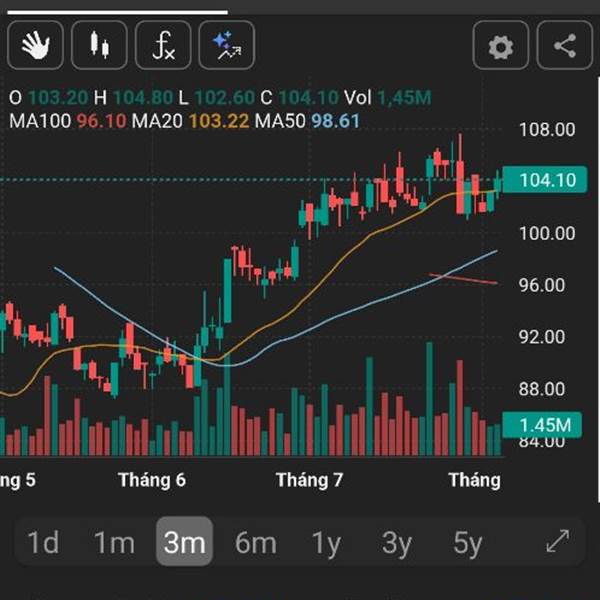Click the Tháng 7 date axis label
Screen dimensions: 600x600
click(x=309, y=480)
